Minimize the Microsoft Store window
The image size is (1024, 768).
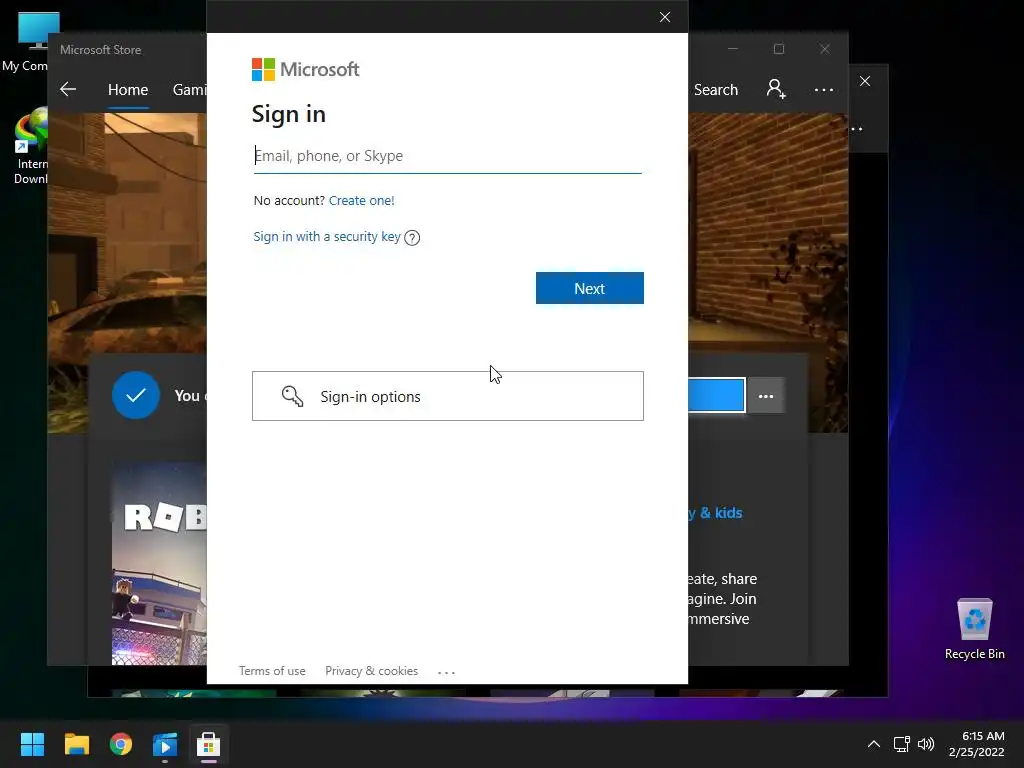[733, 49]
